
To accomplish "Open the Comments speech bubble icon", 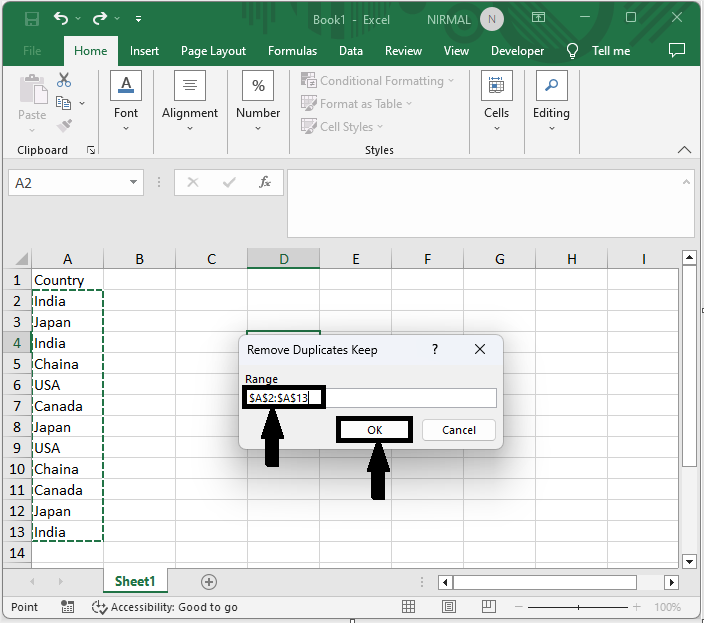I will pos(677,50).
